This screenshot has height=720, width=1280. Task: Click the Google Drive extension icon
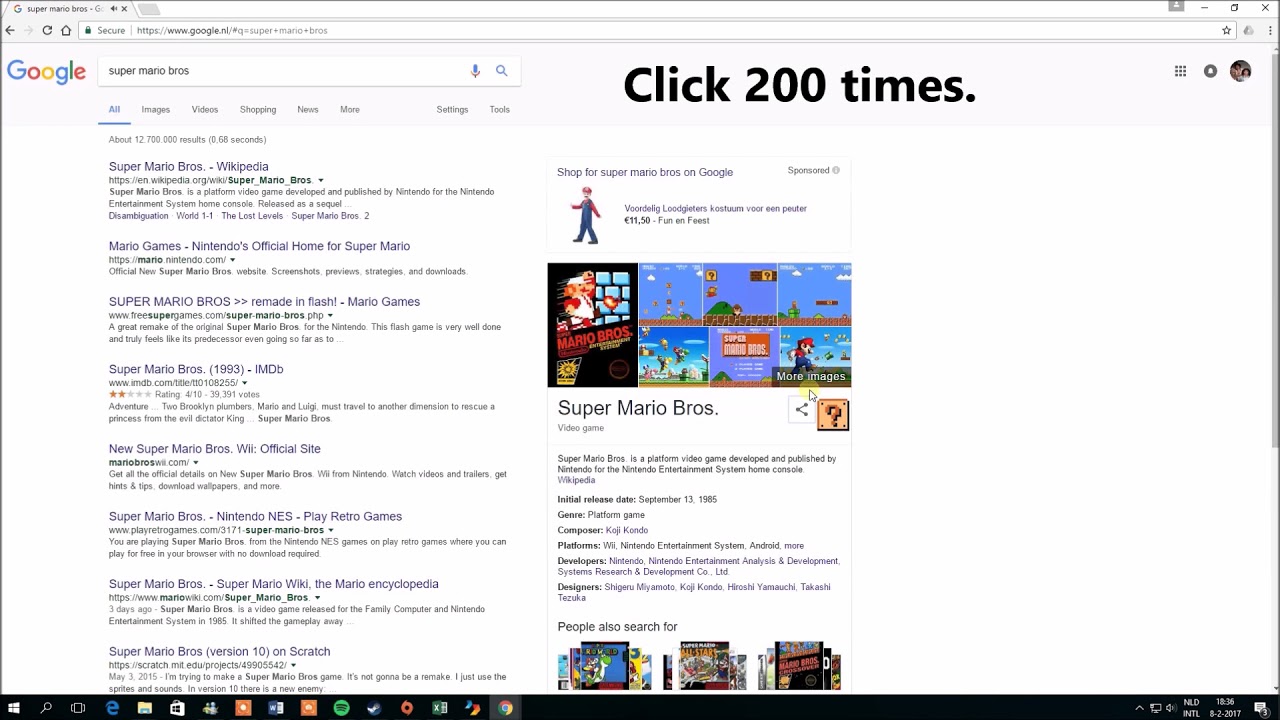(1248, 30)
